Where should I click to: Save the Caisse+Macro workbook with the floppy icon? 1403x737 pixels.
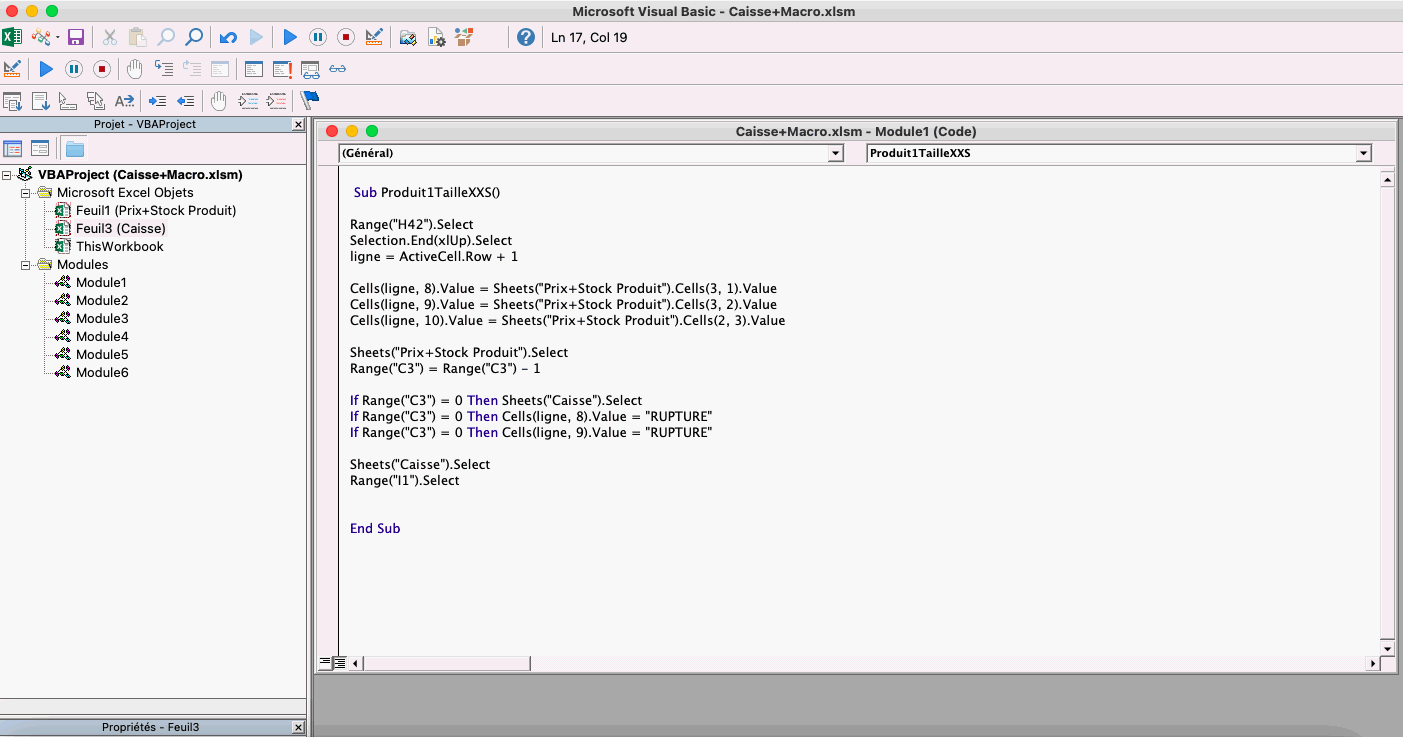click(x=76, y=38)
